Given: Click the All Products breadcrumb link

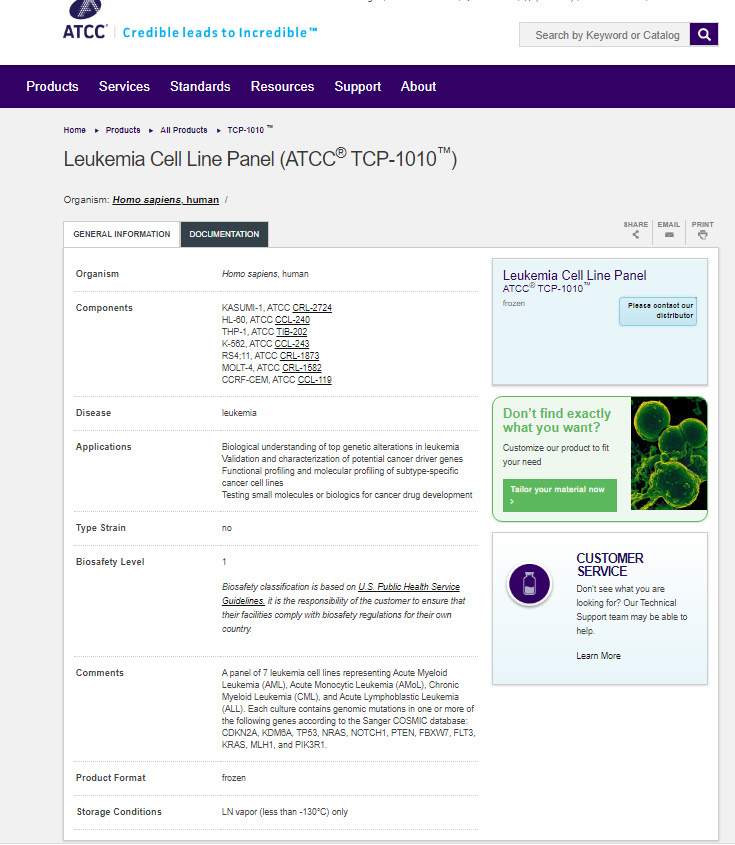Looking at the screenshot, I should point(184,130).
